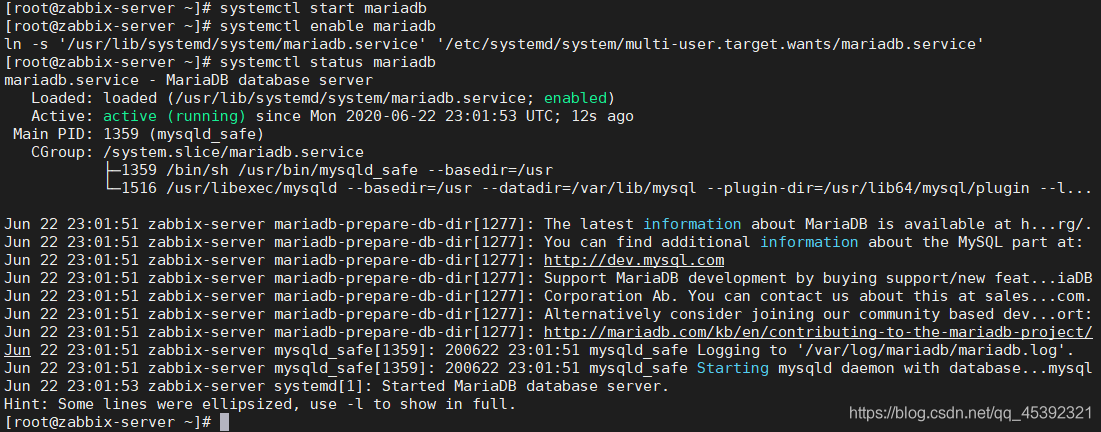This screenshot has height=432, width=1101.
Task: Click the blinking cursor at the prompt
Action: (x=225, y=422)
